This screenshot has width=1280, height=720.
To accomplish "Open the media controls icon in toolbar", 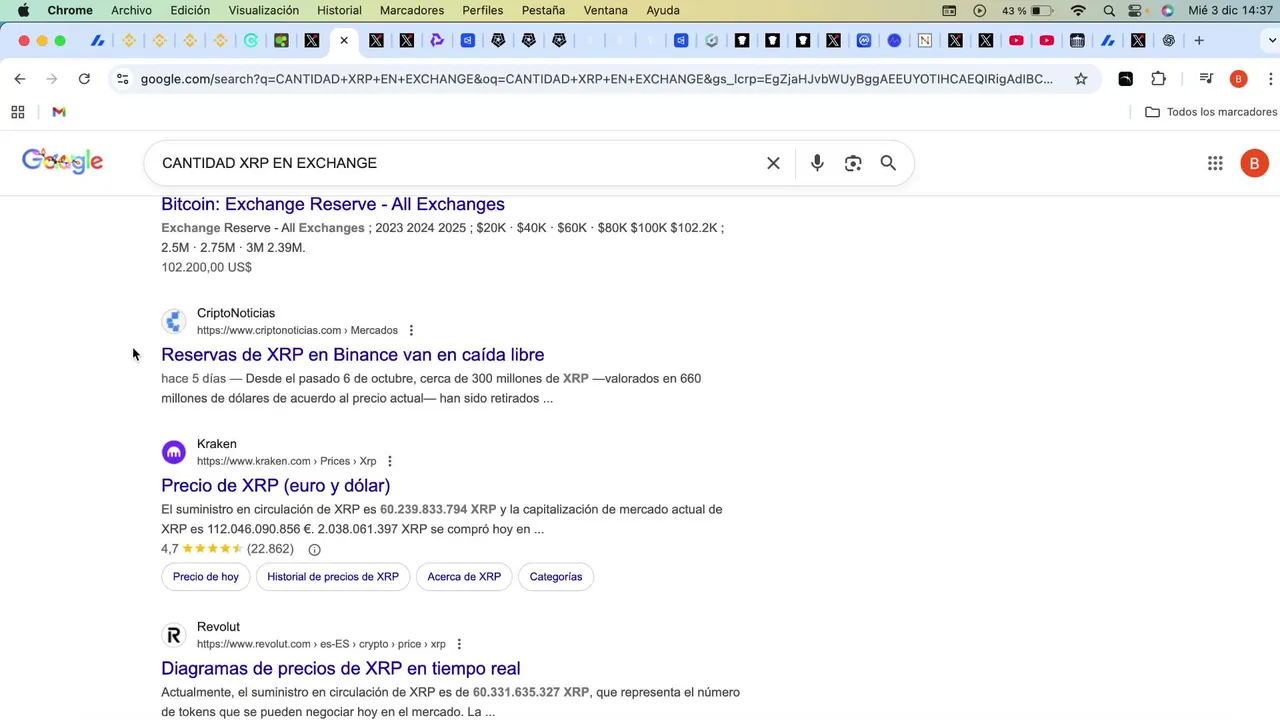I will (1206, 79).
